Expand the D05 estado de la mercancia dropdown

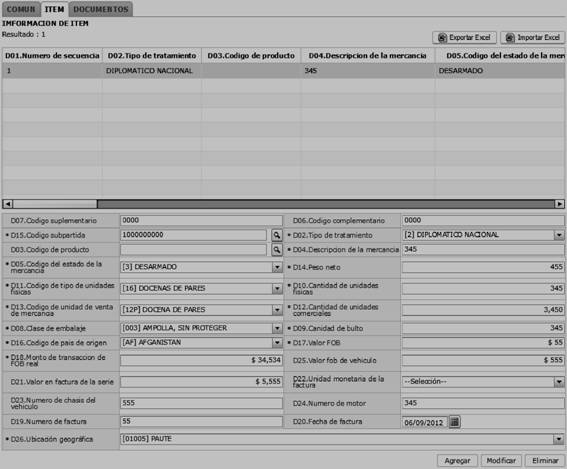pos(277,267)
